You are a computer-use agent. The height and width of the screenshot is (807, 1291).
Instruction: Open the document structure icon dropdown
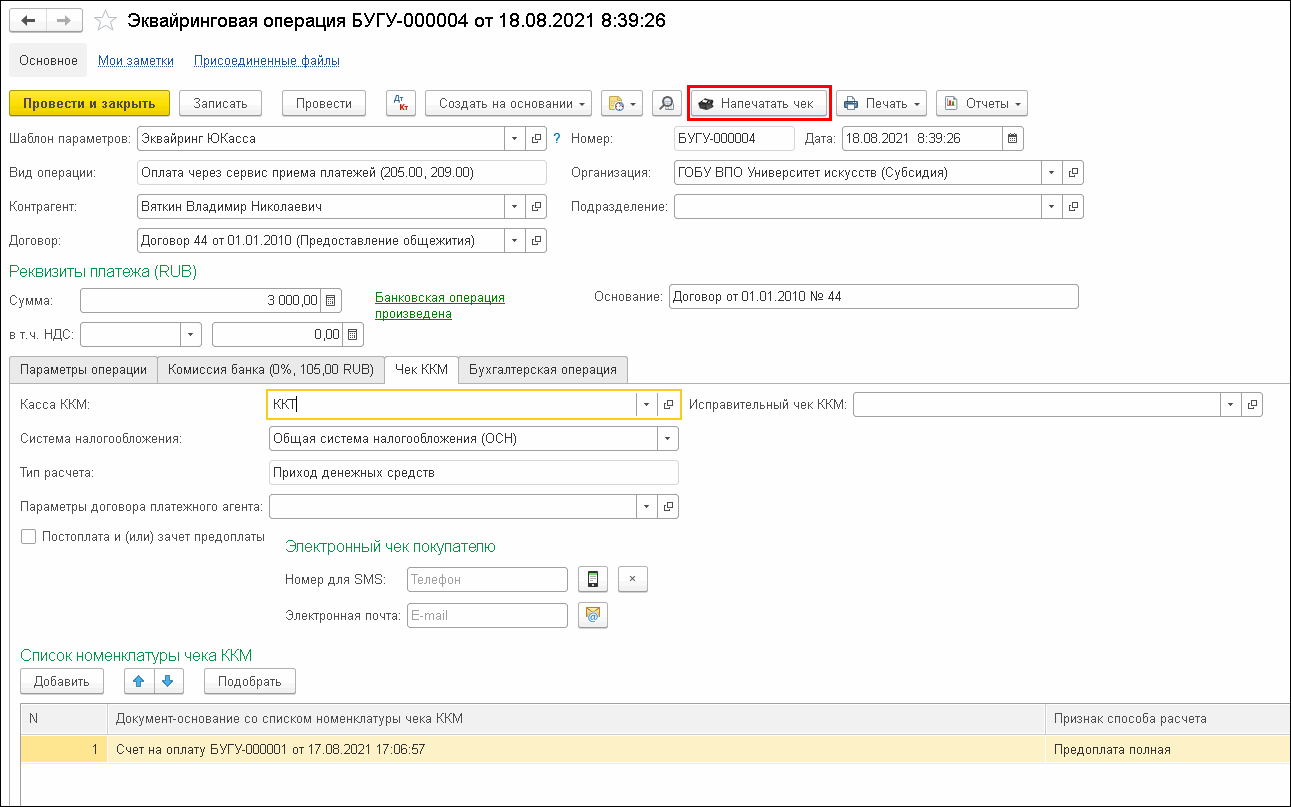tap(623, 103)
